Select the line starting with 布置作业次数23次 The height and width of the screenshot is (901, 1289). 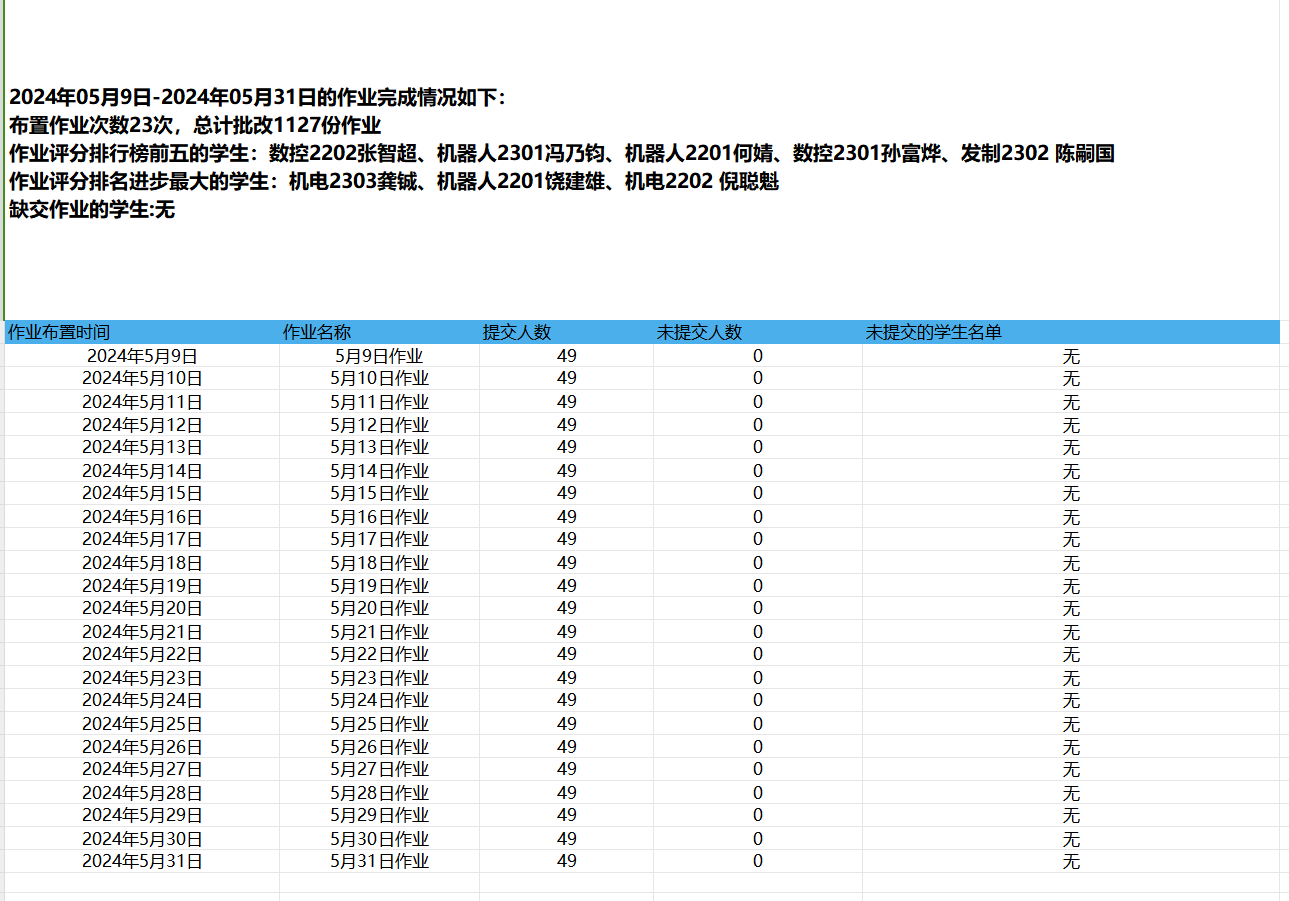[x=195, y=126]
